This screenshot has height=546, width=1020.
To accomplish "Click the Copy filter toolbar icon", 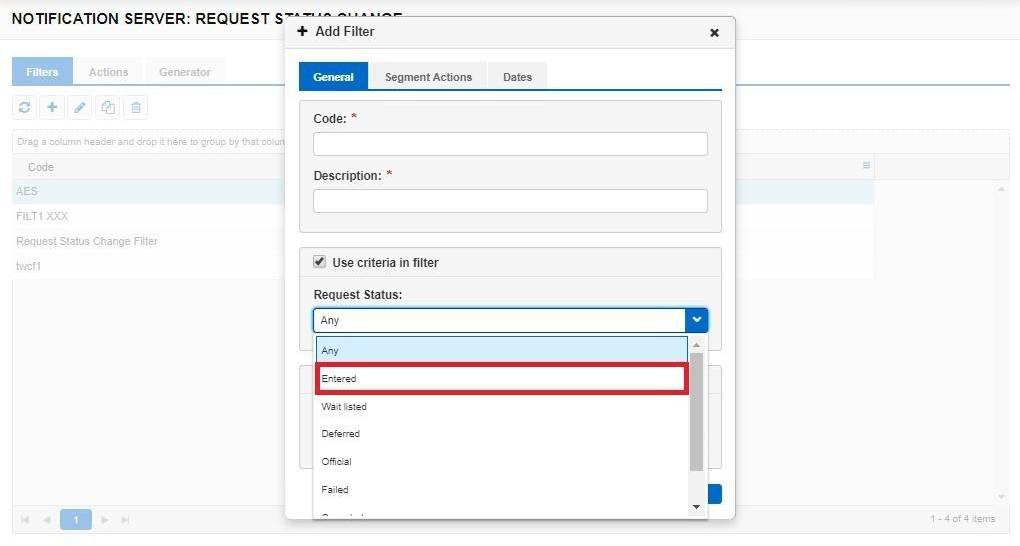I will point(108,107).
